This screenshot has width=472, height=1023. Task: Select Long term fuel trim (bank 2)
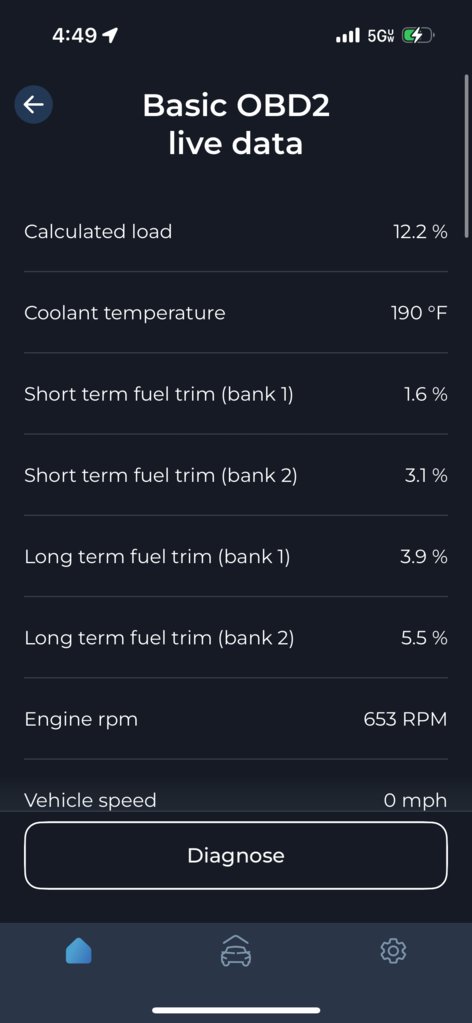tap(236, 637)
